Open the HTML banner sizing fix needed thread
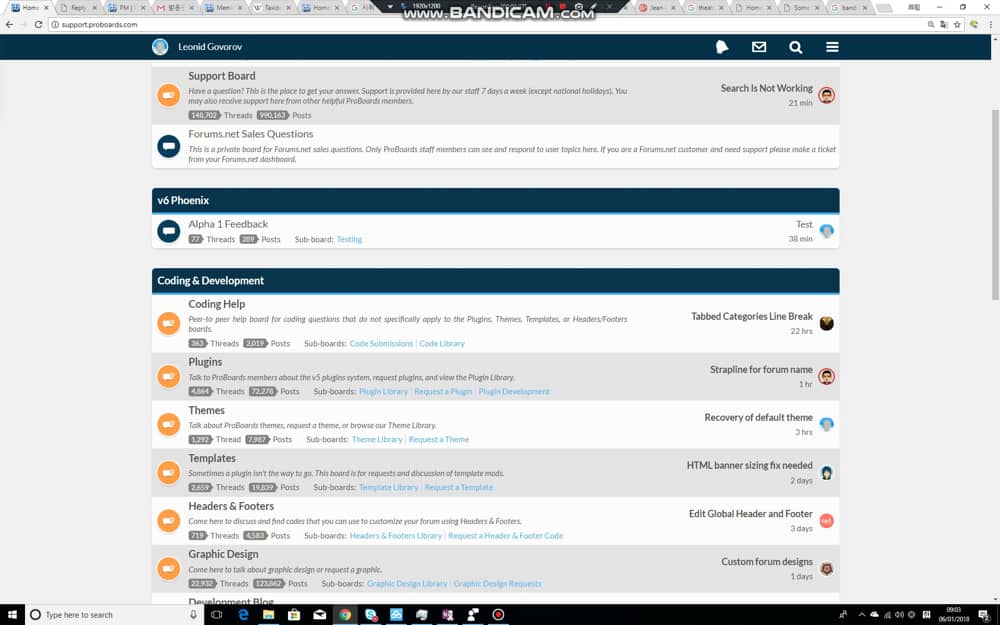Viewport: 1000px width, 625px height. click(x=749, y=466)
